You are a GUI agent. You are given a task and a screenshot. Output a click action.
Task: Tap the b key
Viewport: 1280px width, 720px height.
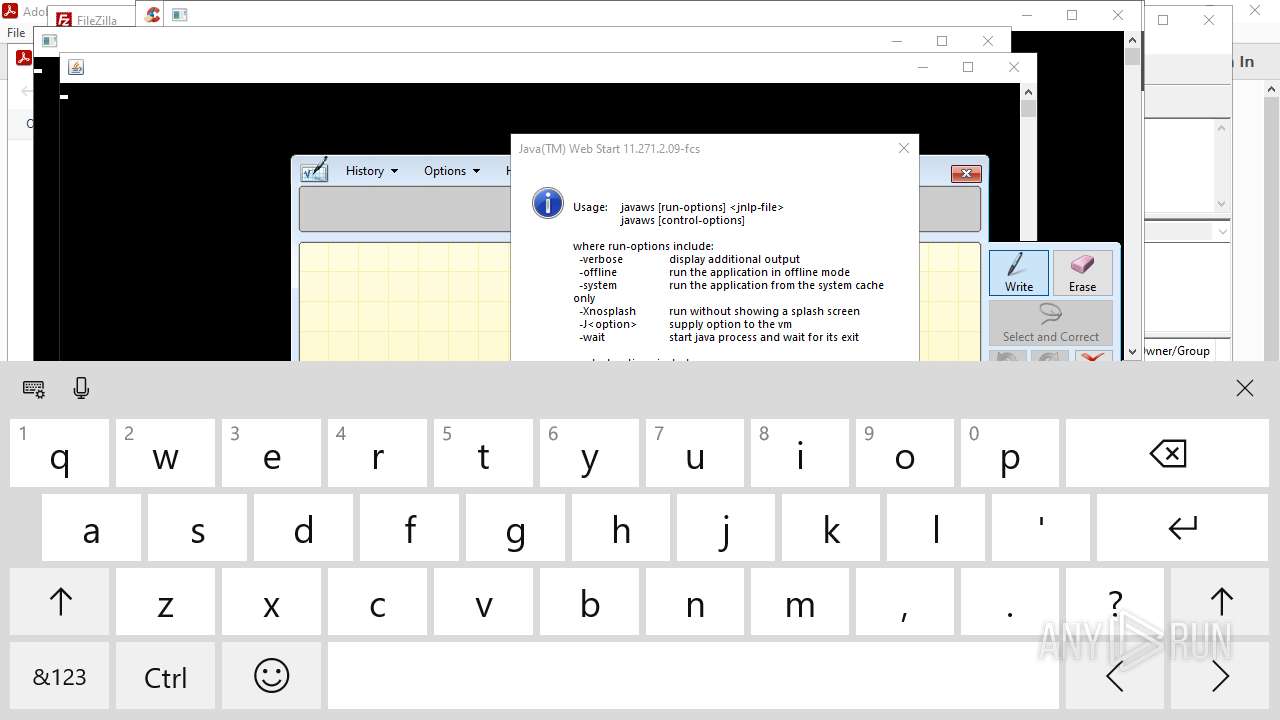589,602
